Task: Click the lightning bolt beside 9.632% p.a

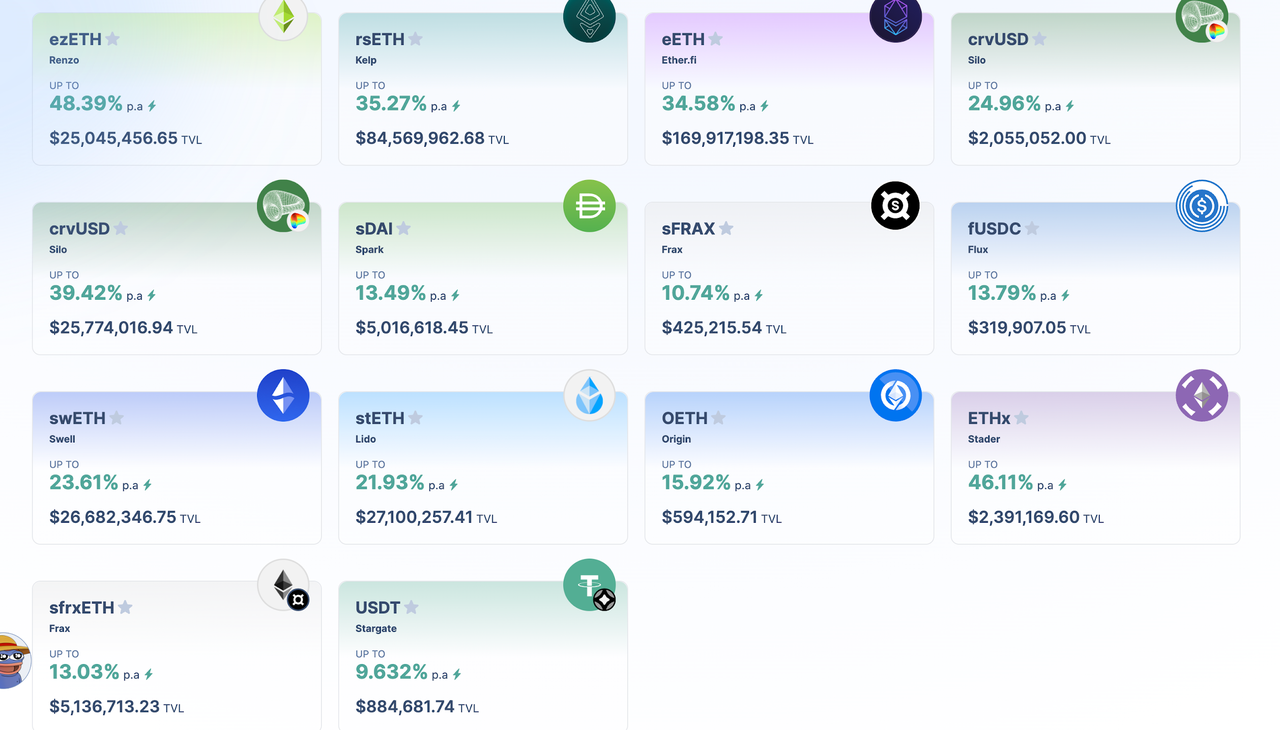Action: click(457, 675)
